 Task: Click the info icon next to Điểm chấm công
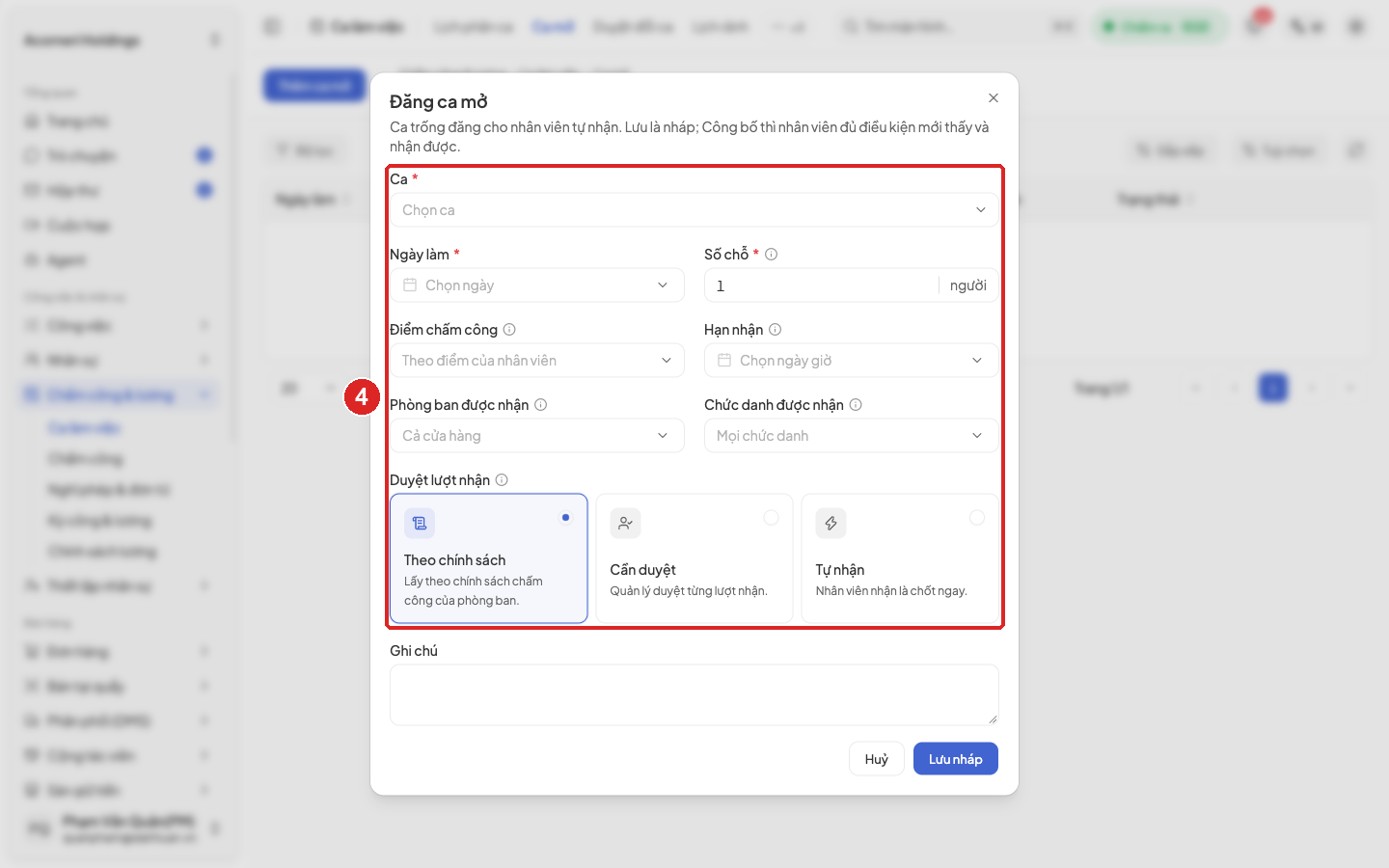(x=509, y=330)
